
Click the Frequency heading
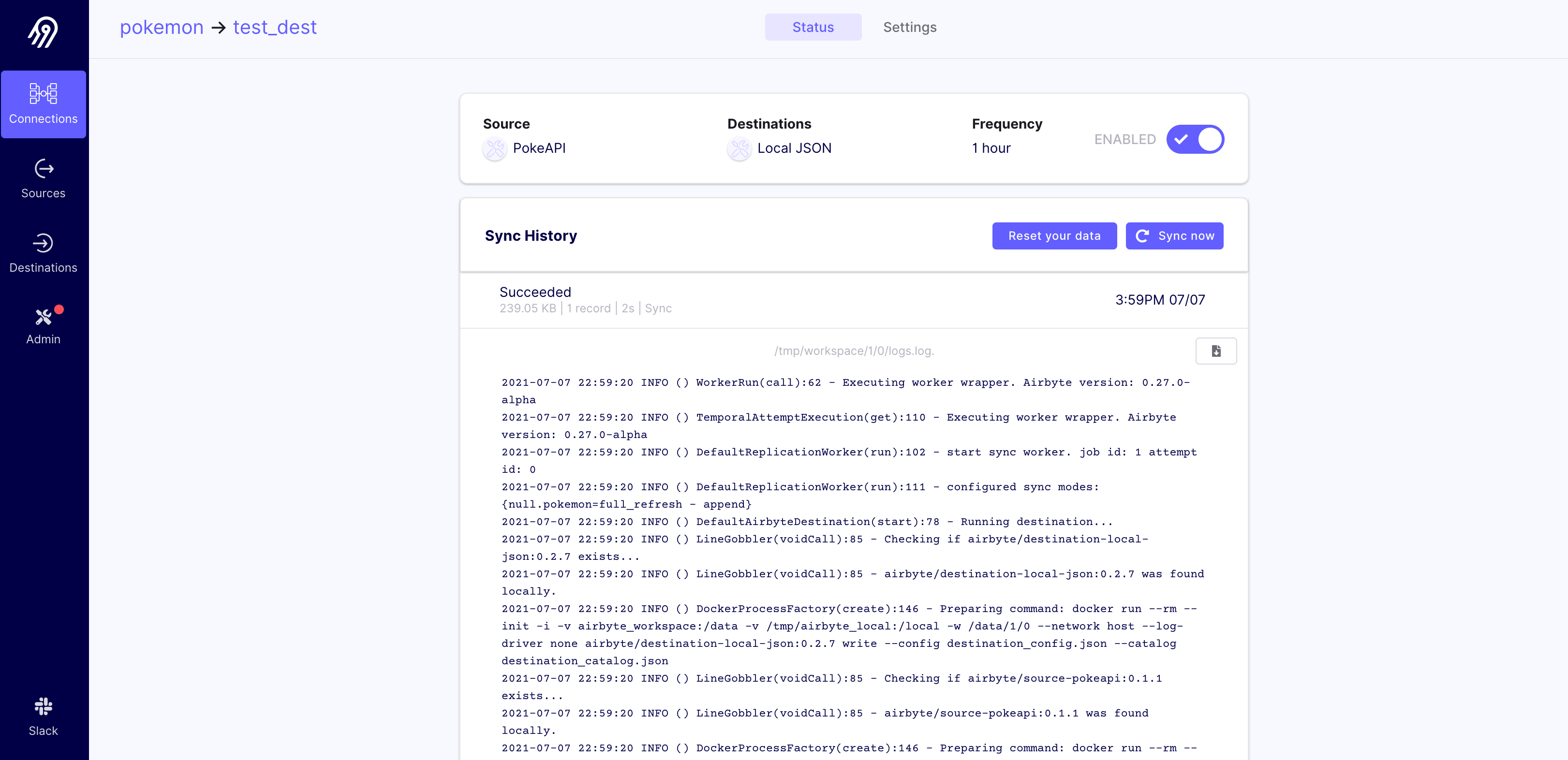[x=1007, y=124]
